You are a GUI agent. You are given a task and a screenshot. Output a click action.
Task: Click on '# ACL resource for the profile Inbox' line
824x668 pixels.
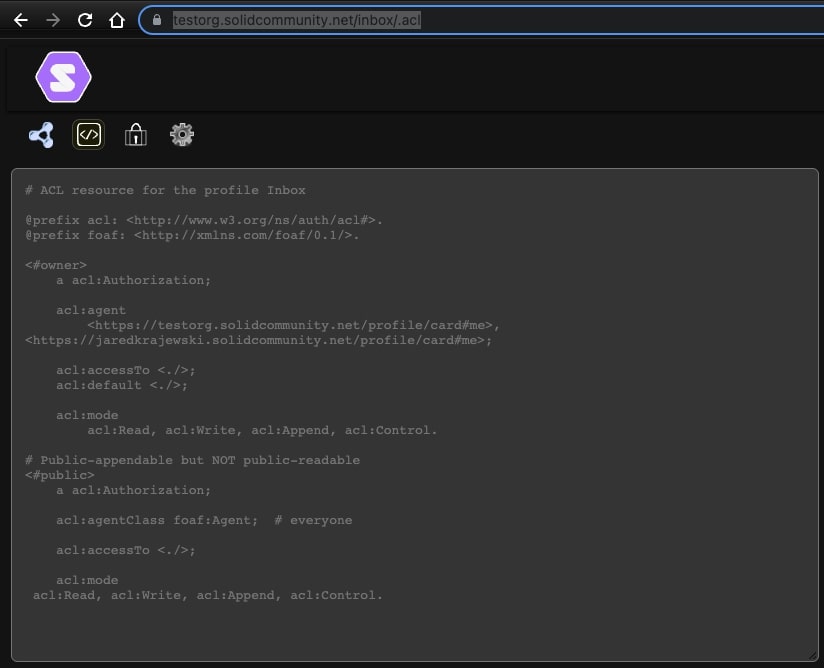tap(165, 190)
